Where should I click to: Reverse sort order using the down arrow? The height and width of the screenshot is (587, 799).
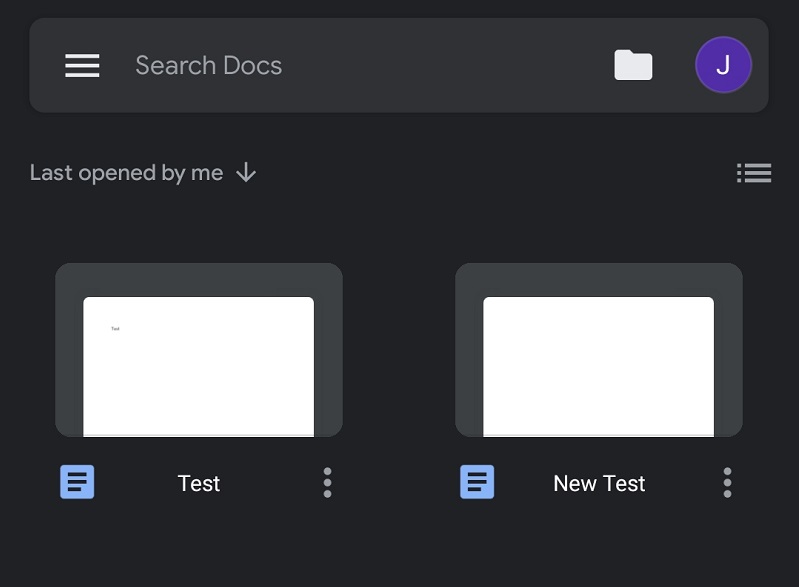click(x=246, y=173)
